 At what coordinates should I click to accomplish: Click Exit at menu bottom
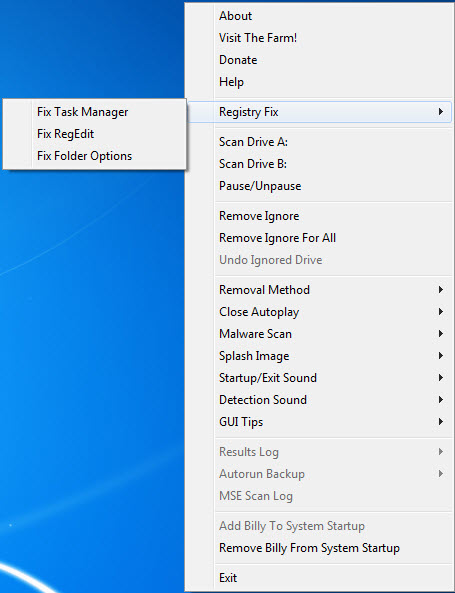320,578
